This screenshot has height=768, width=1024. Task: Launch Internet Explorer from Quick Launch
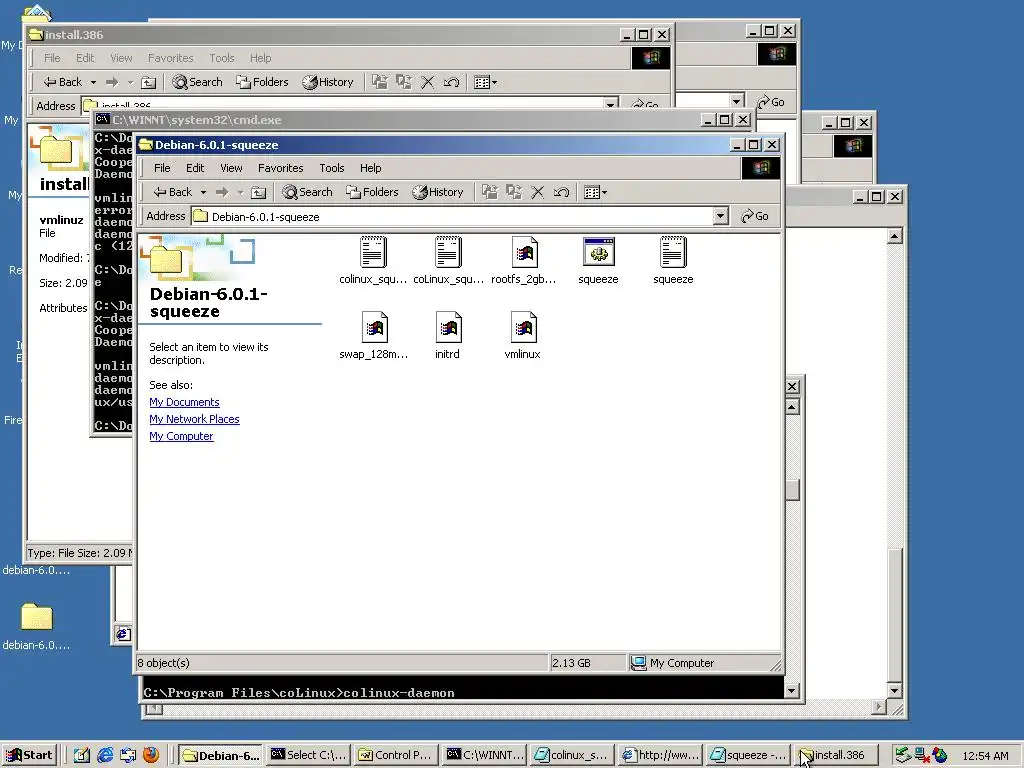pyautogui.click(x=104, y=756)
